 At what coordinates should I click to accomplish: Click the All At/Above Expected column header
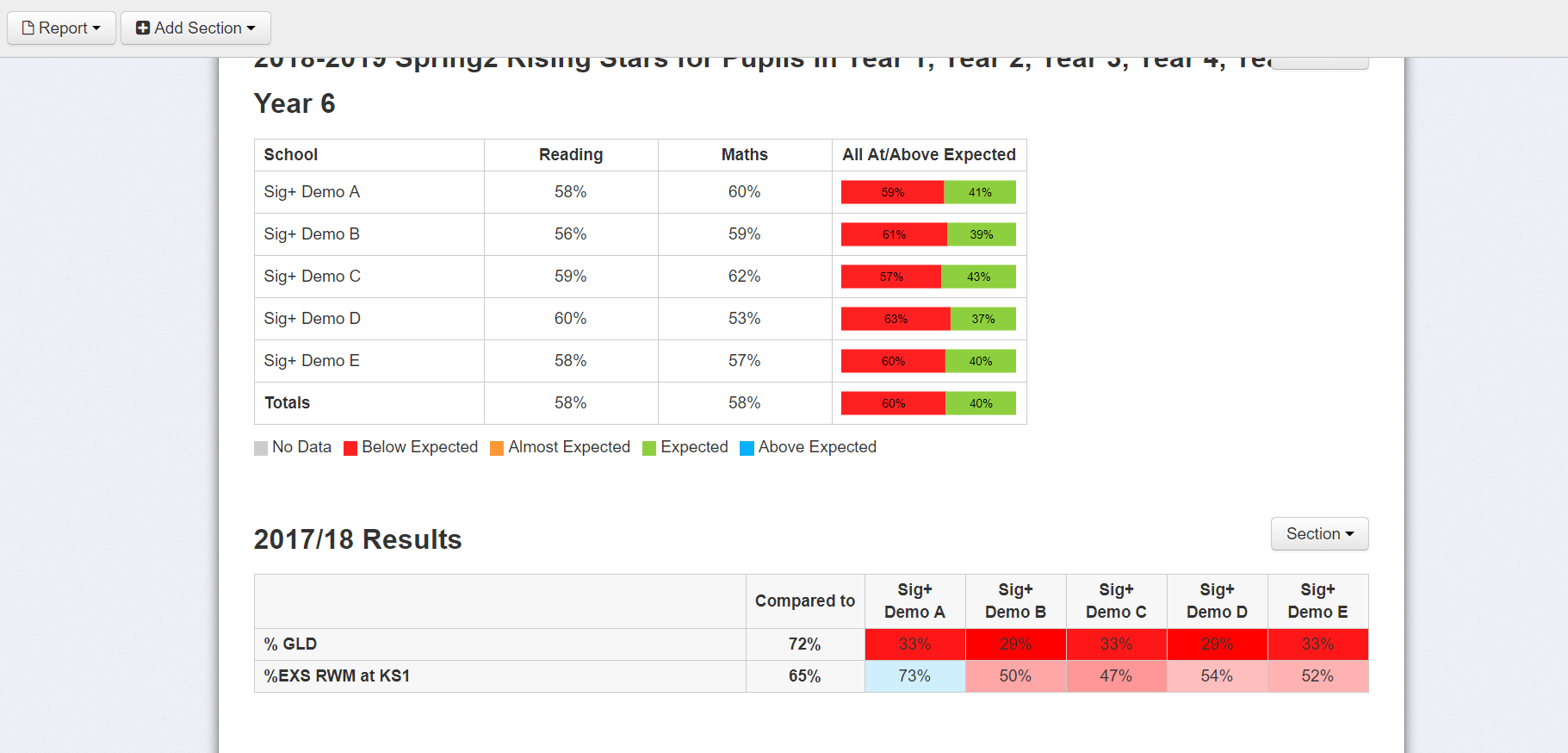pyautogui.click(x=928, y=155)
